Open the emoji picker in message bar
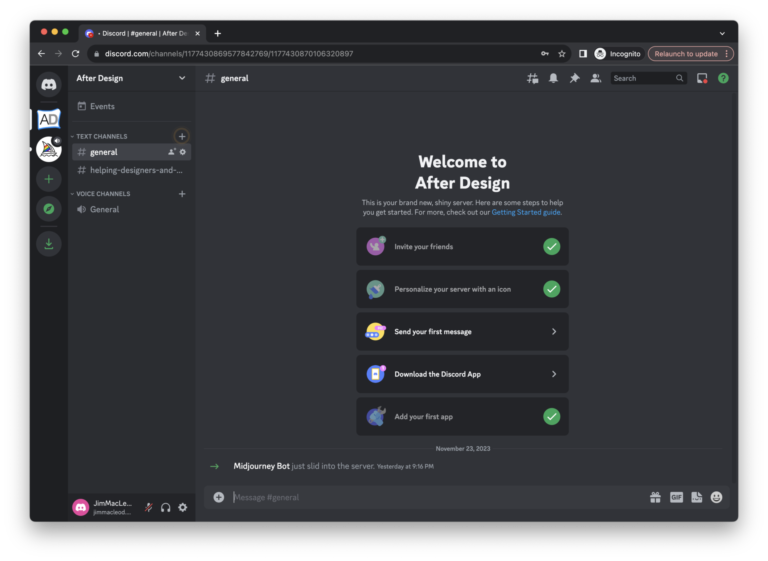 point(716,497)
